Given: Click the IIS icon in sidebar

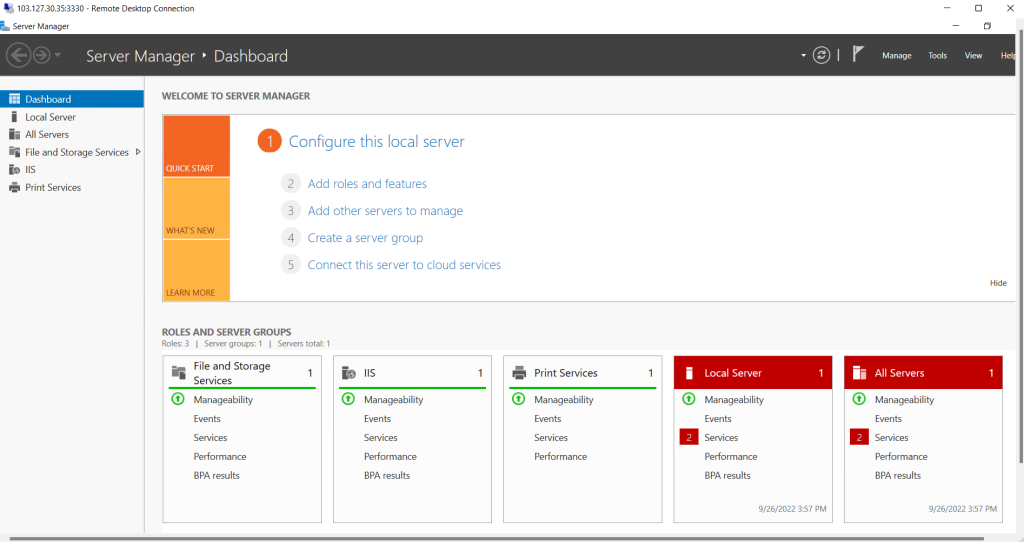Looking at the screenshot, I should (x=14, y=170).
